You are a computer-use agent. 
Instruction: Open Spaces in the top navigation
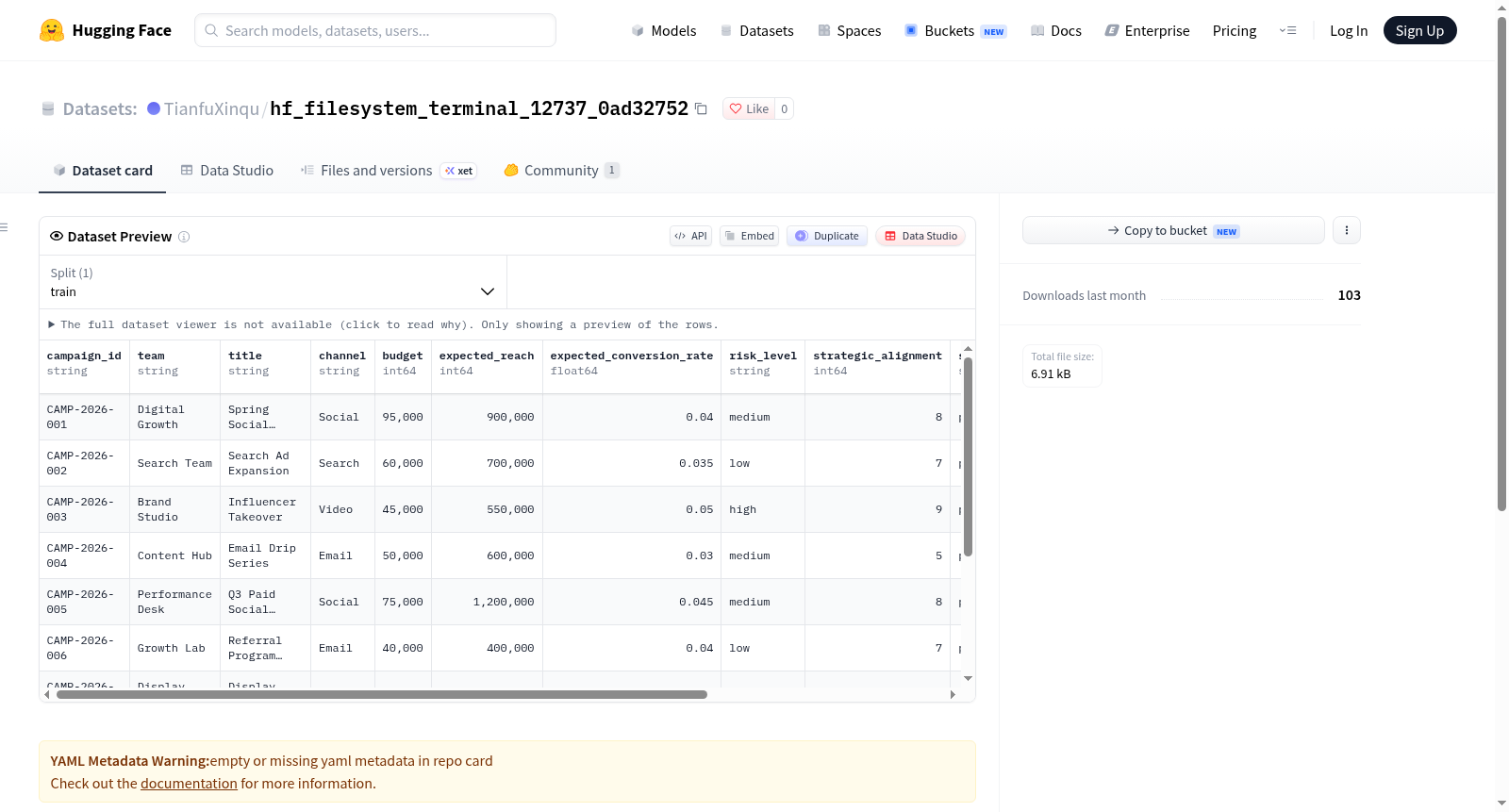pos(849,31)
